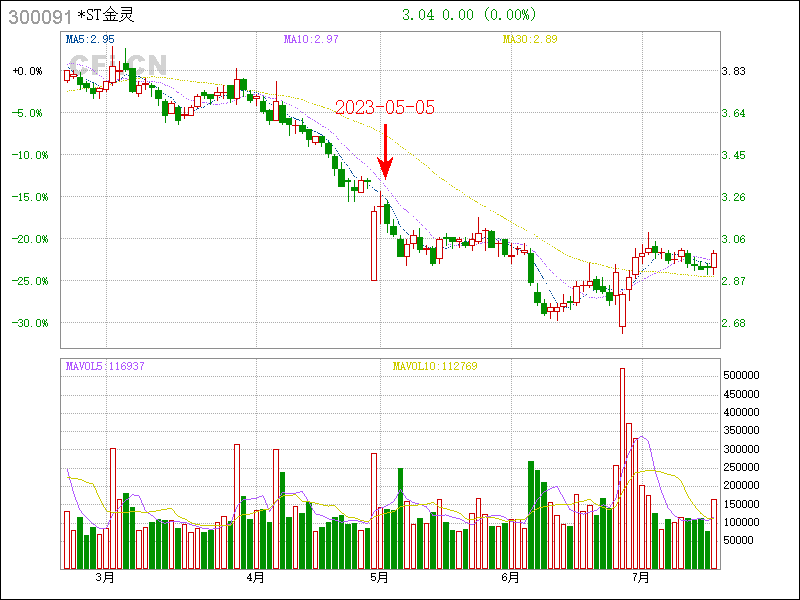
Task: Click the 3月 label on the time axis
Action: [x=104, y=577]
